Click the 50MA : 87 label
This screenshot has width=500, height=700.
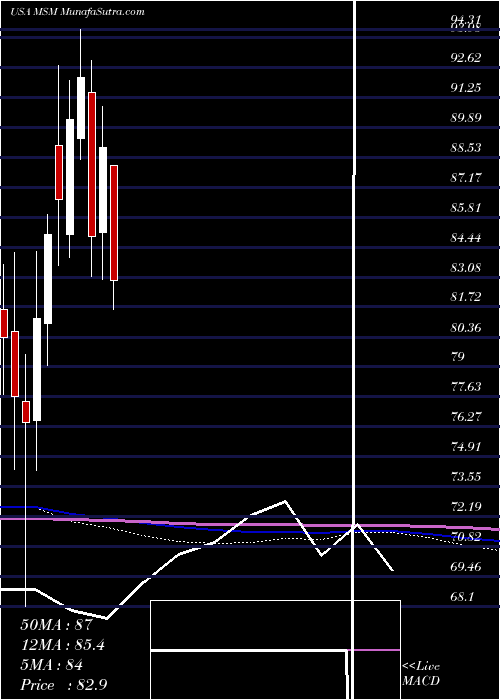point(55,625)
